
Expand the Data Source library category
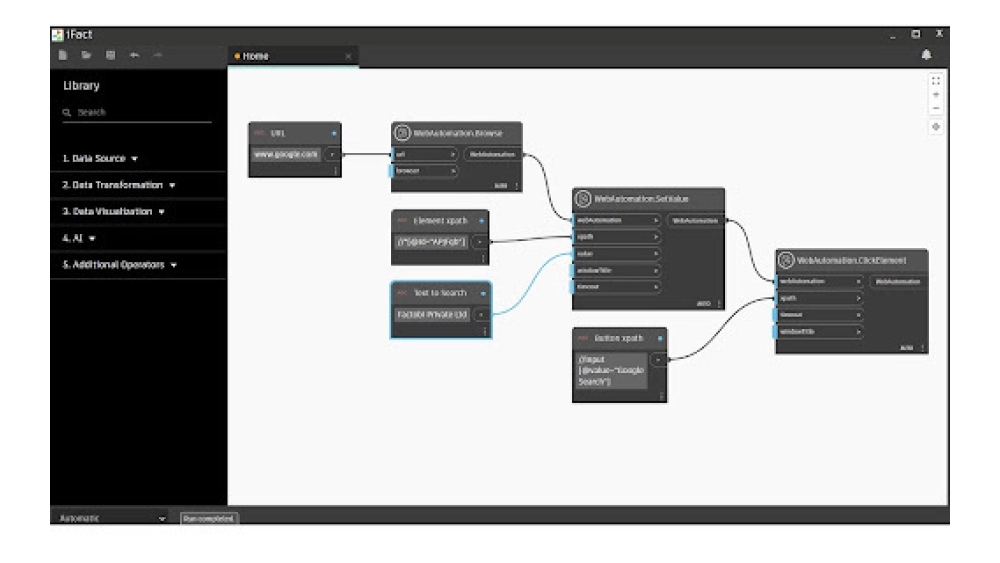coord(100,159)
